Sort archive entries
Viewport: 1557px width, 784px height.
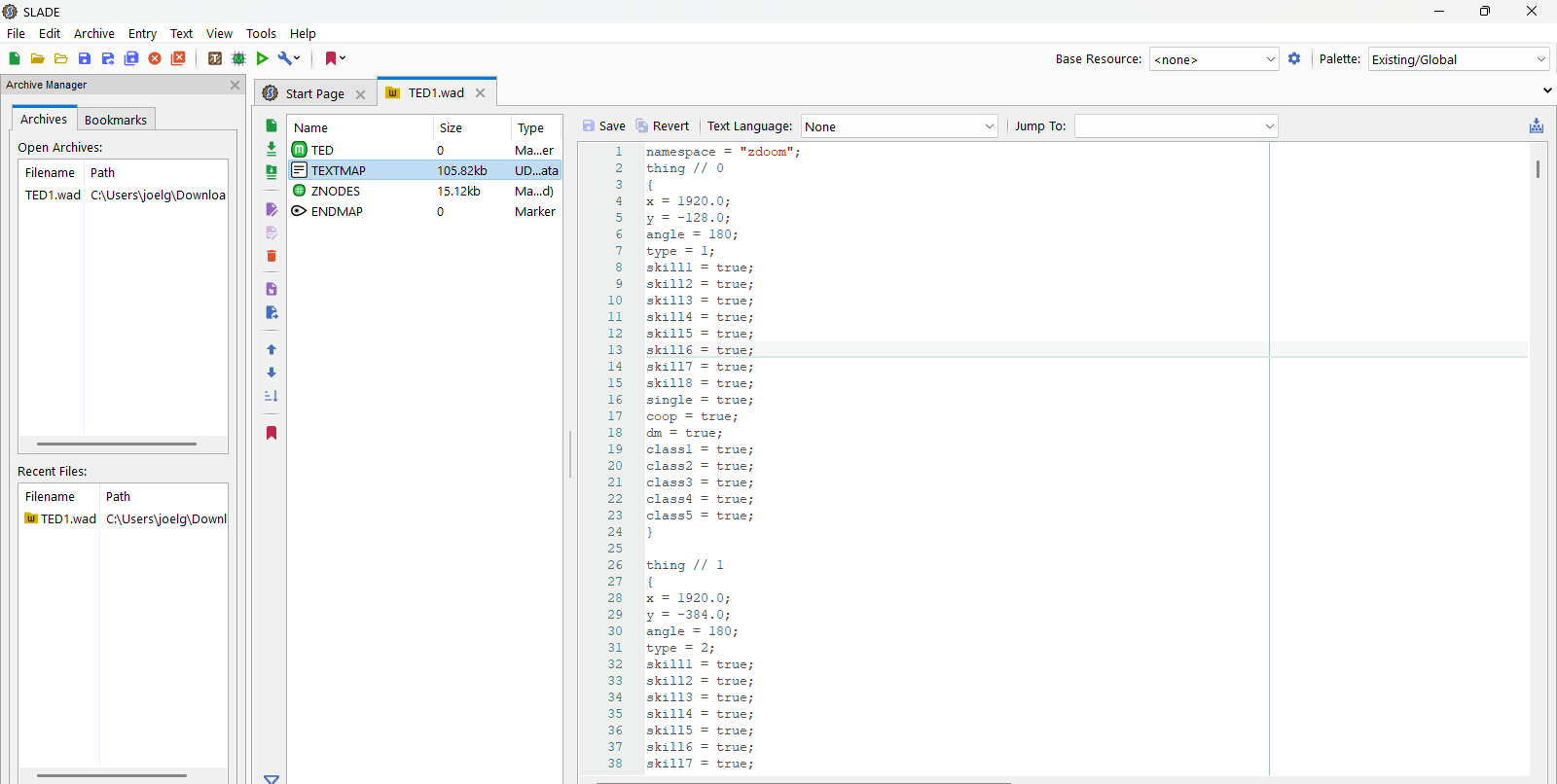coord(272,396)
